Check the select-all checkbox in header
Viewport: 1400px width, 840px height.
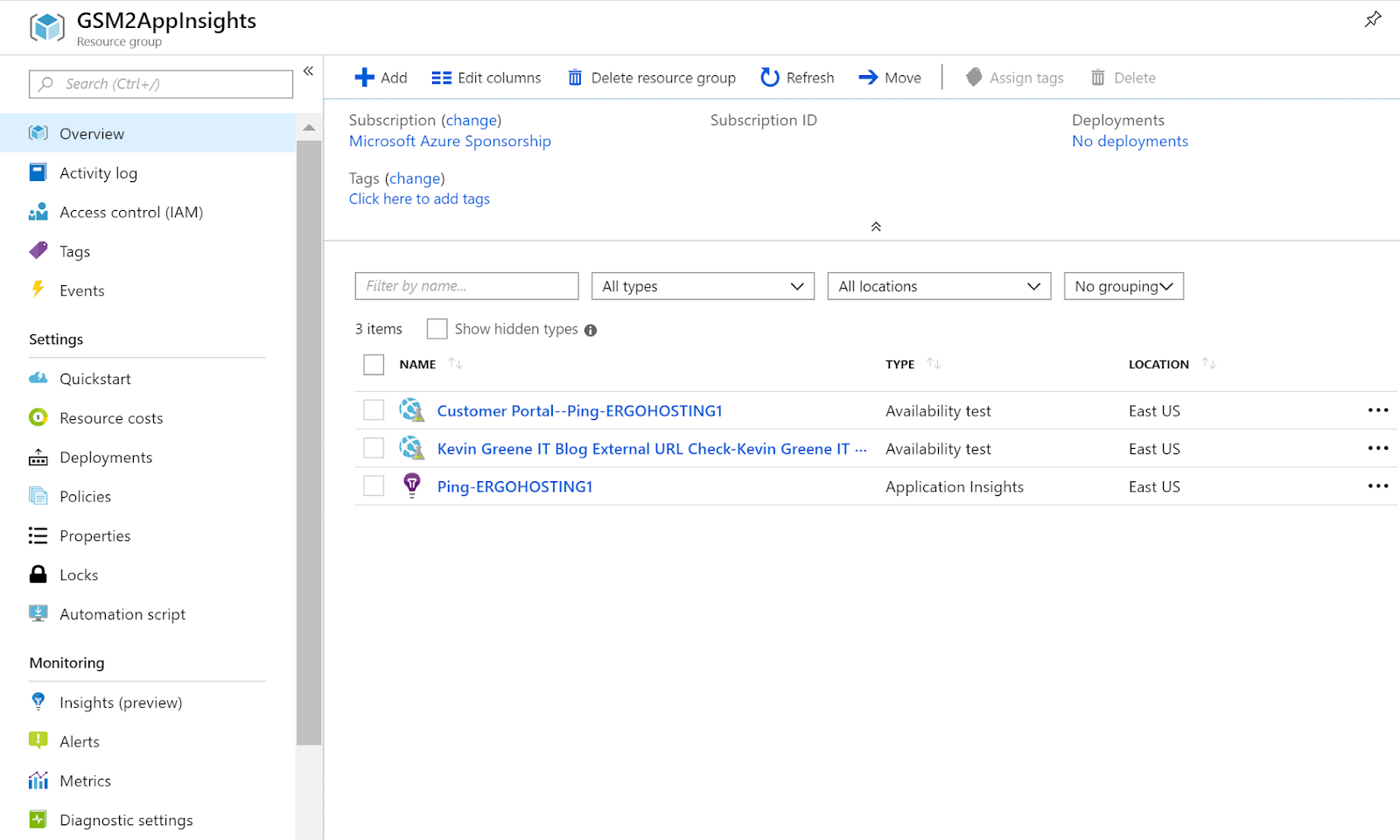click(x=374, y=364)
